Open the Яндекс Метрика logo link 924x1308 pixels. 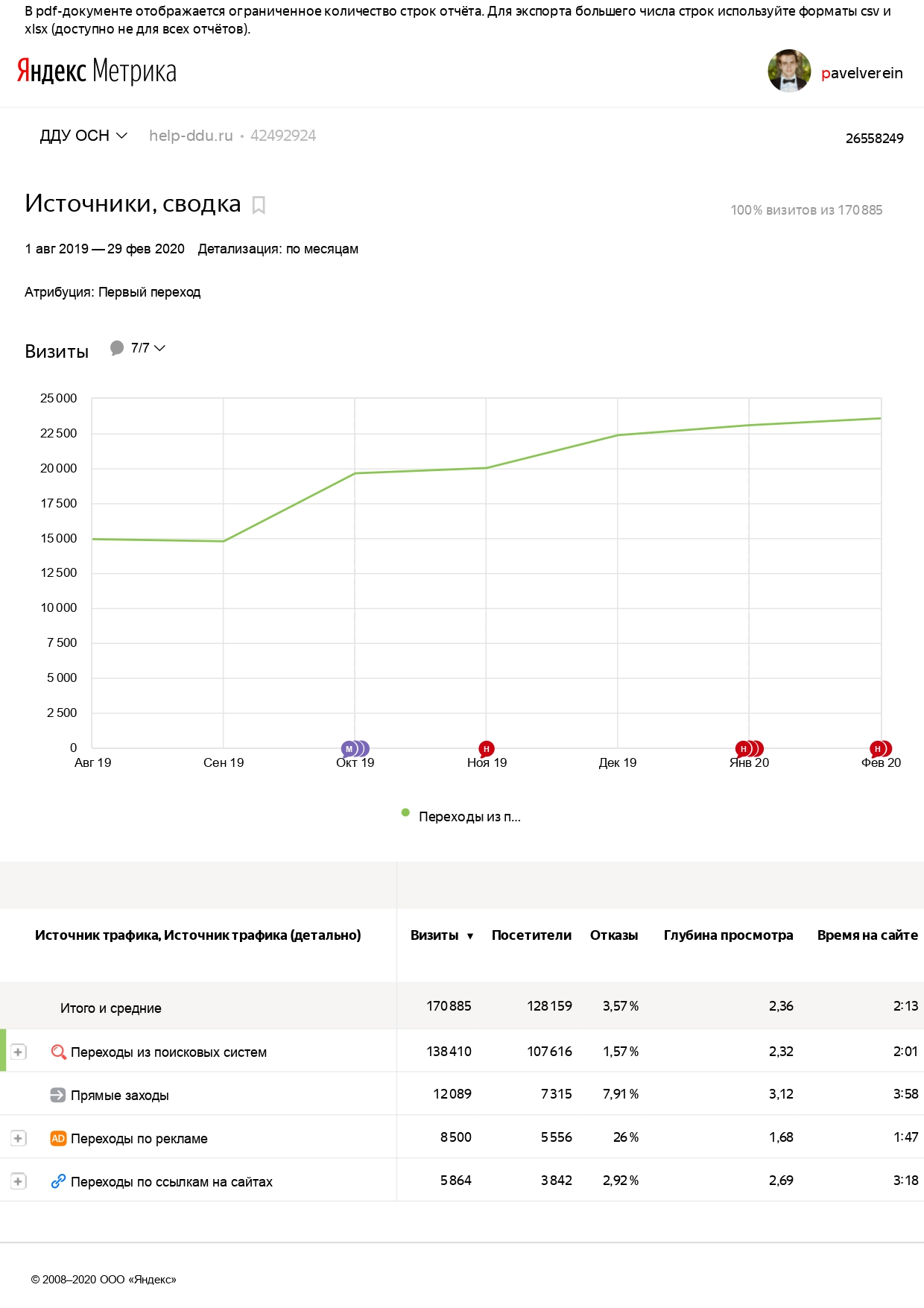(97, 72)
